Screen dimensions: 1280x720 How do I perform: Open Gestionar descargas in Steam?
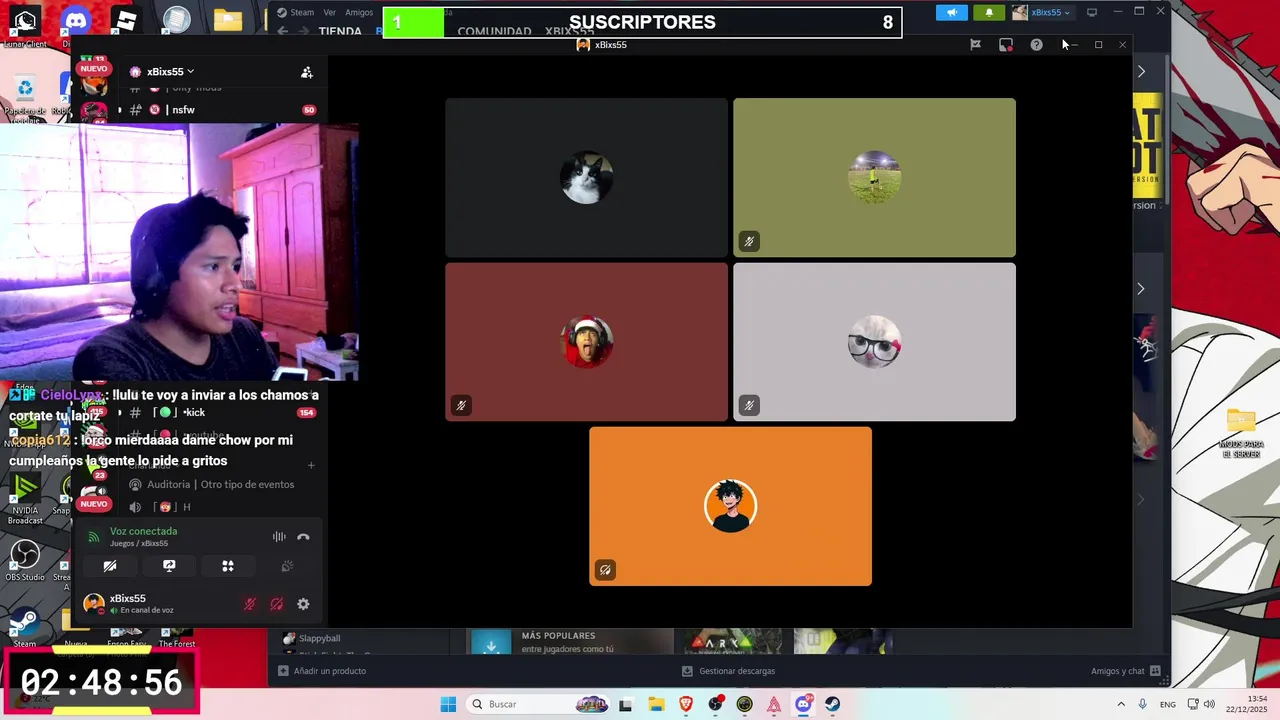point(728,671)
